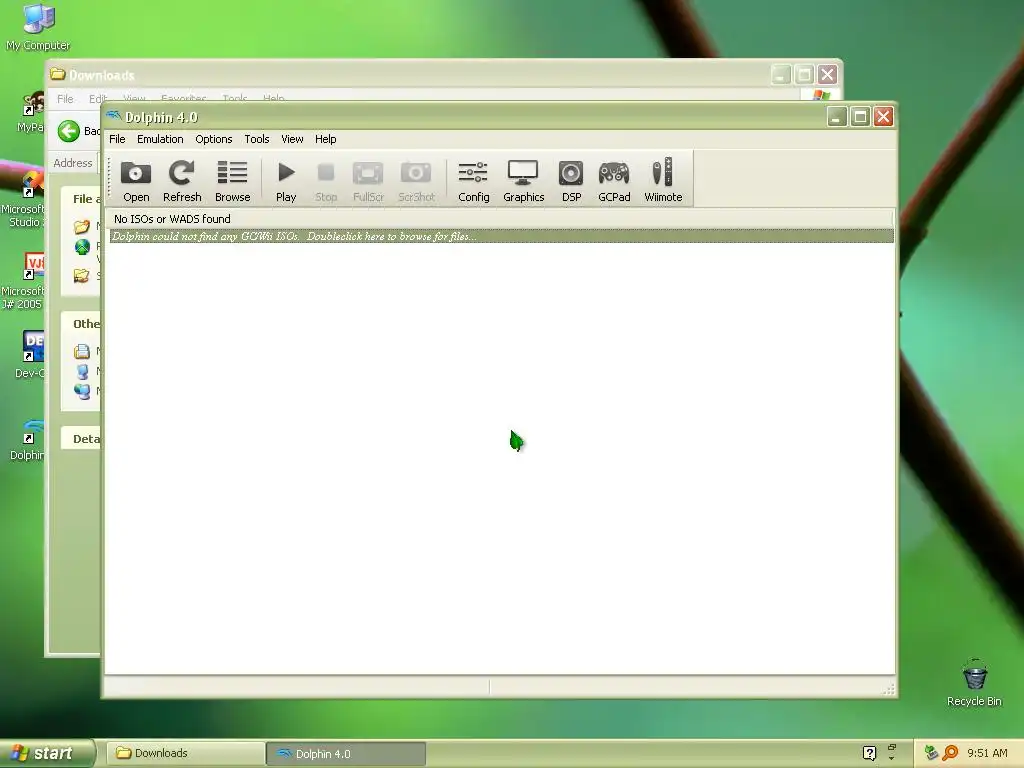1024x768 pixels.
Task: Open My Computer desktop icon
Action: click(x=38, y=27)
